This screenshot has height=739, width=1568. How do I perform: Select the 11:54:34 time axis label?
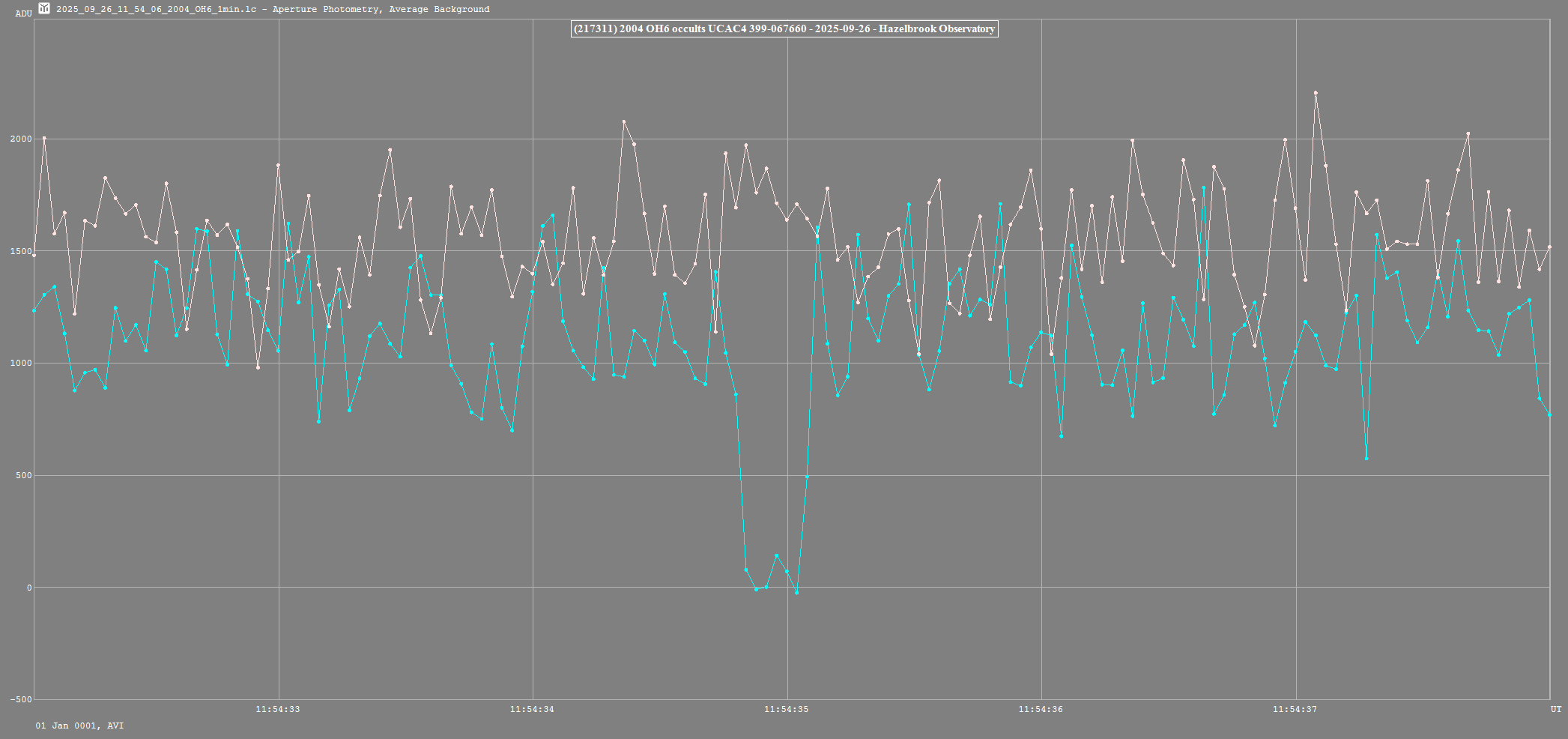click(532, 709)
